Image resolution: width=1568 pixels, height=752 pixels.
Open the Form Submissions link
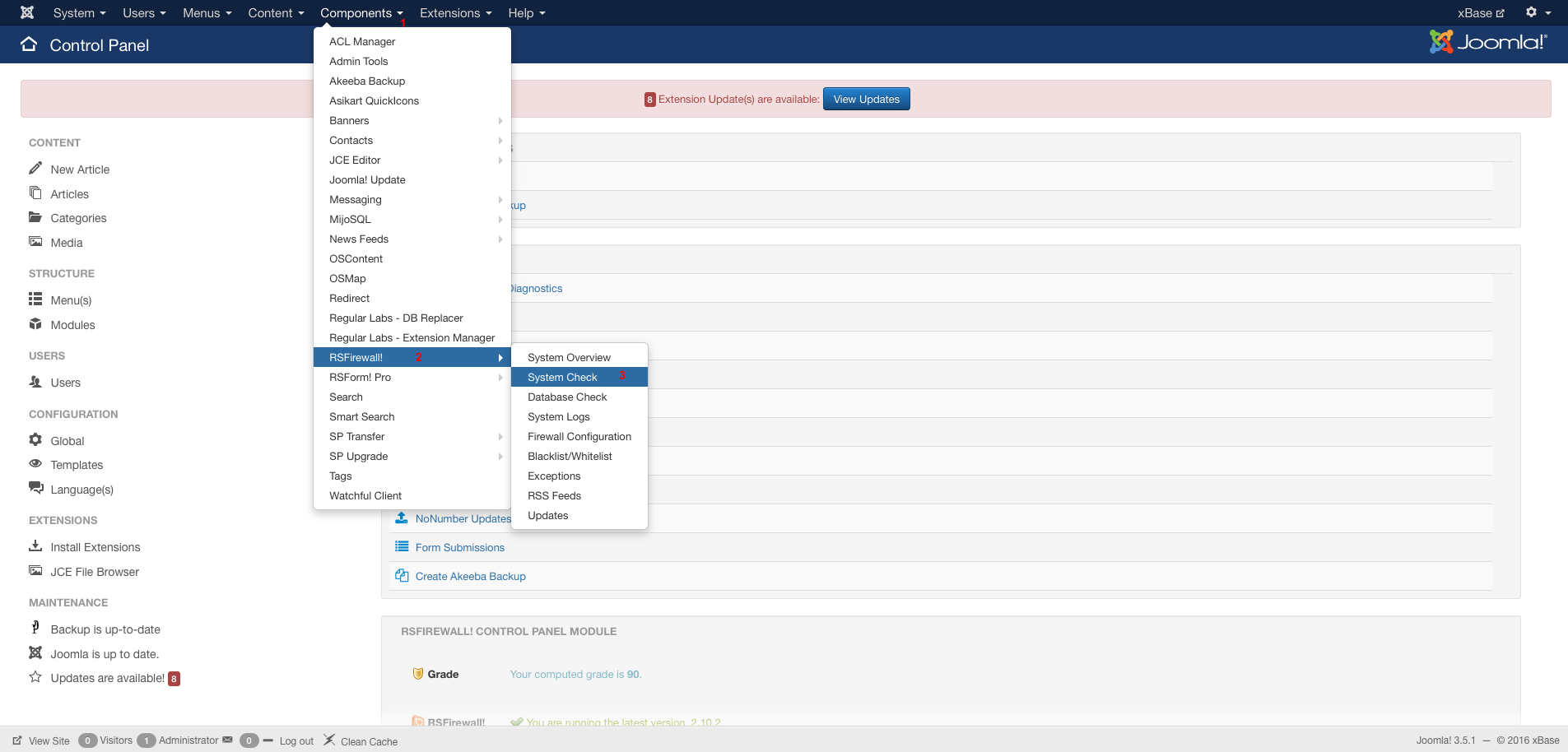[x=459, y=547]
